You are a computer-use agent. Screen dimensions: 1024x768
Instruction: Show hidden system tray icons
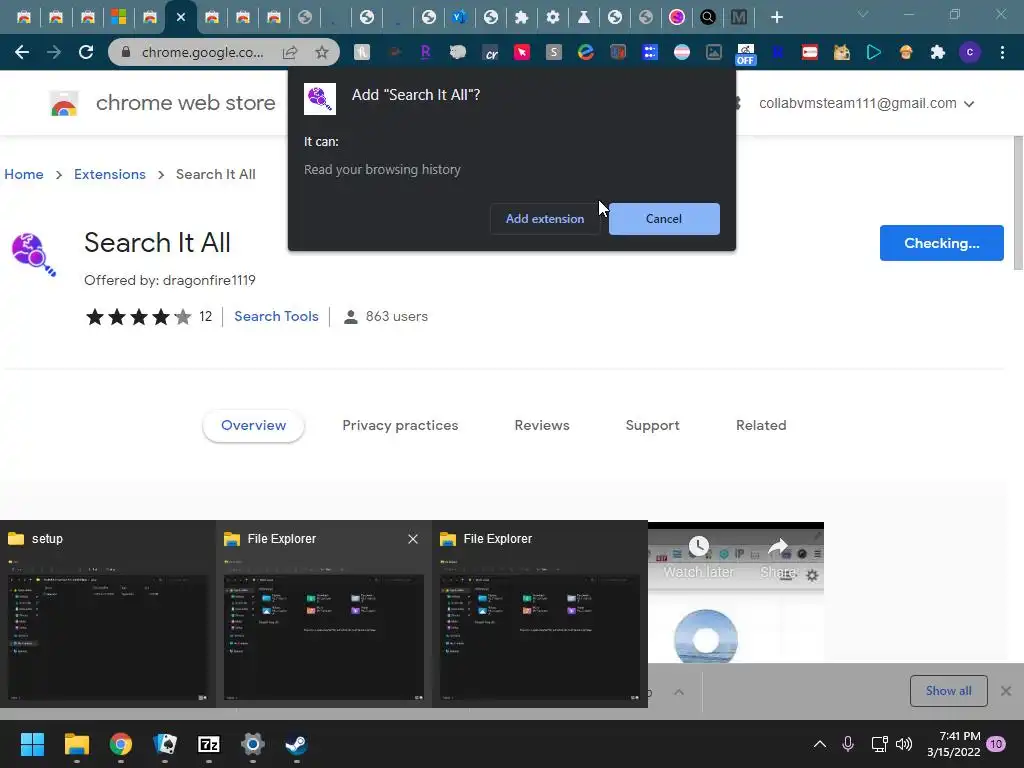click(820, 744)
